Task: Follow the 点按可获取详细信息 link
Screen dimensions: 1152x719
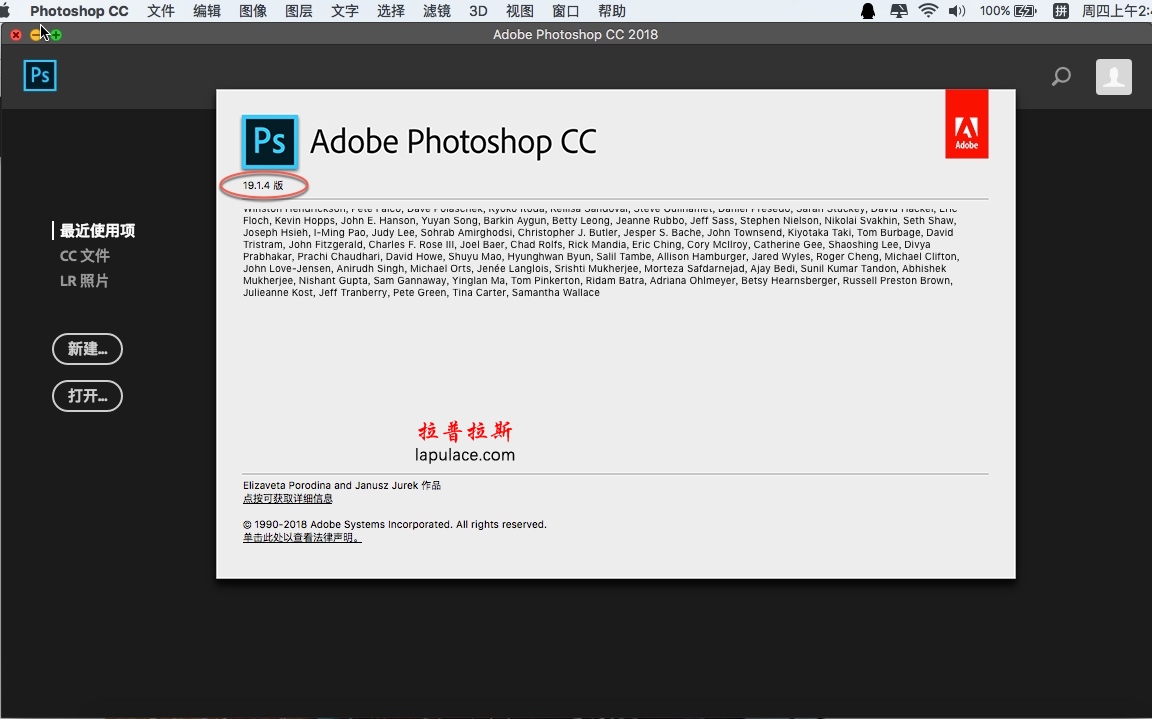Action: [x=287, y=499]
